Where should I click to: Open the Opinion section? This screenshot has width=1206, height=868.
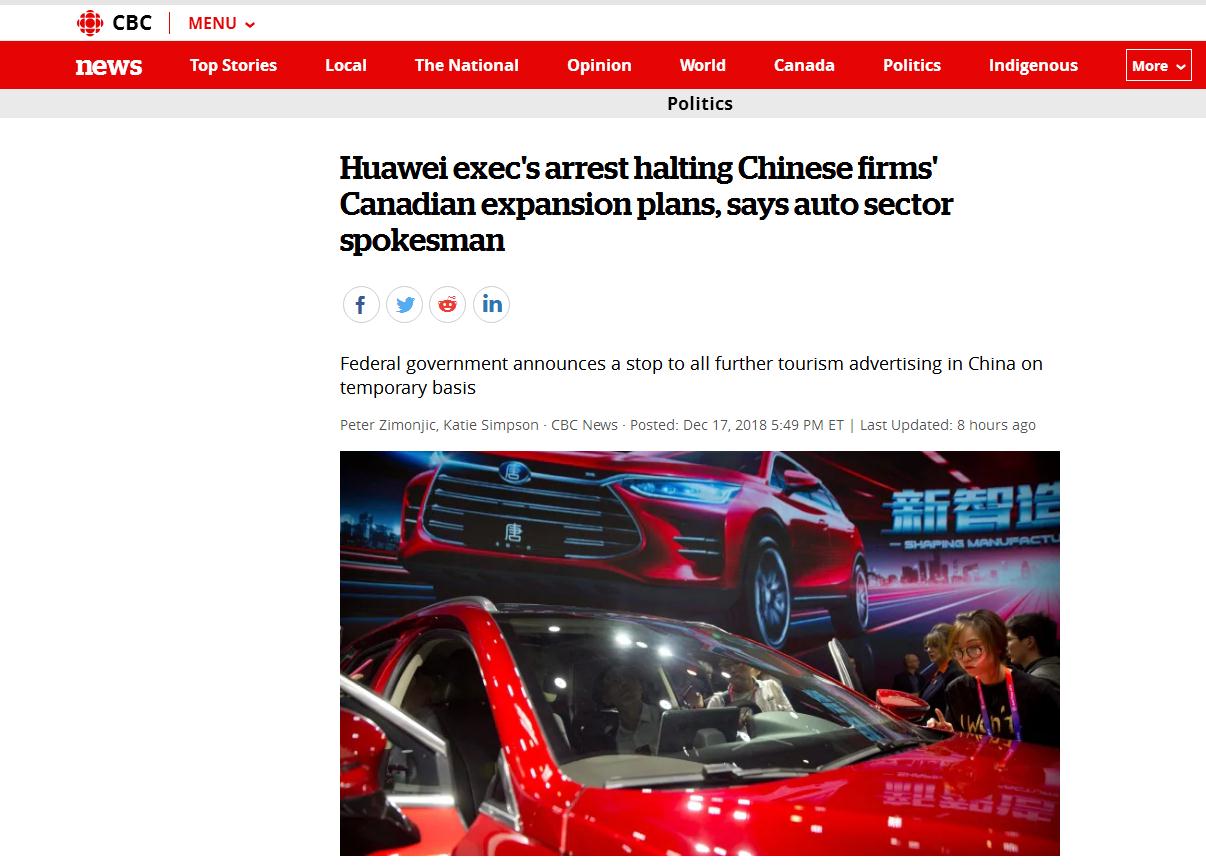click(x=599, y=65)
